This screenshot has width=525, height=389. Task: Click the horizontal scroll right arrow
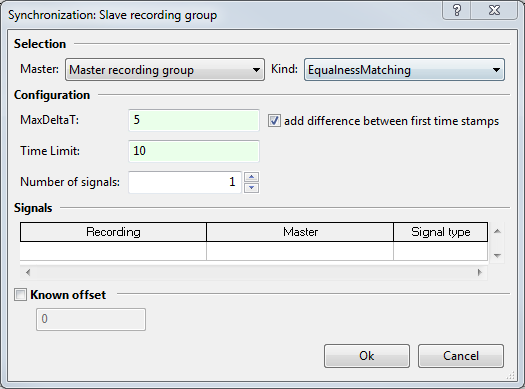(x=480, y=273)
